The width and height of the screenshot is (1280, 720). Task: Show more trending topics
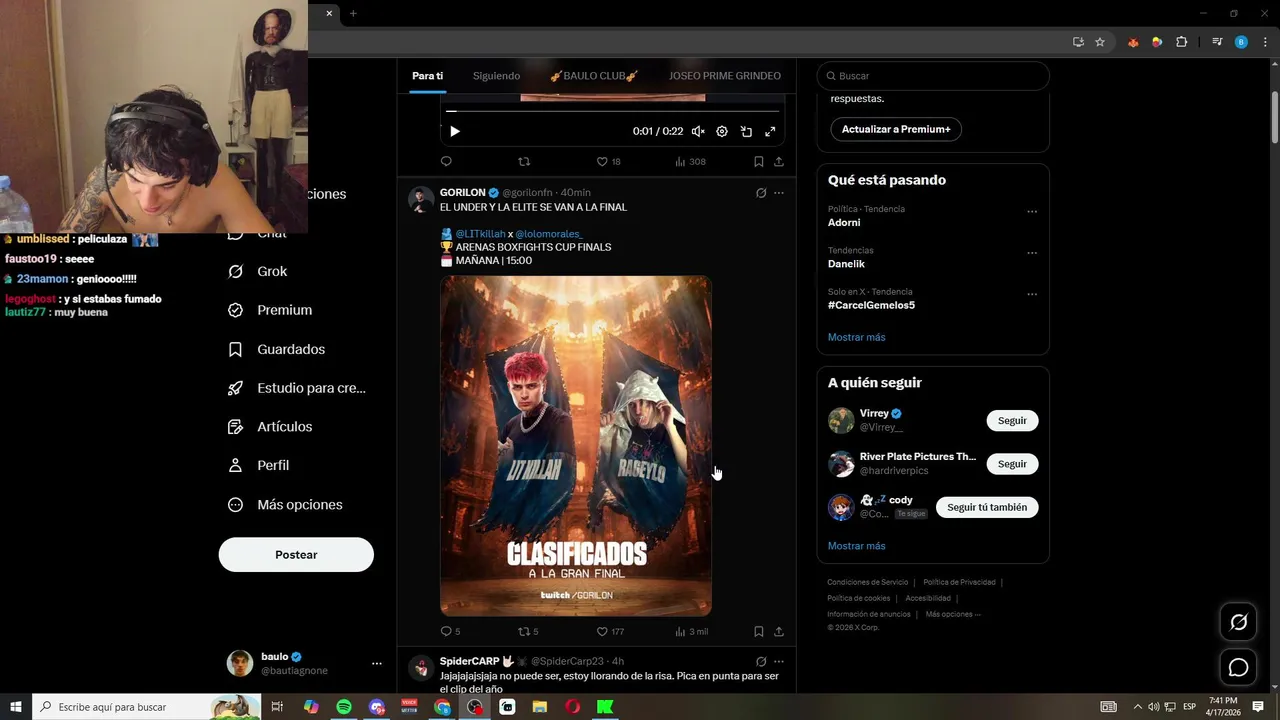(x=856, y=337)
